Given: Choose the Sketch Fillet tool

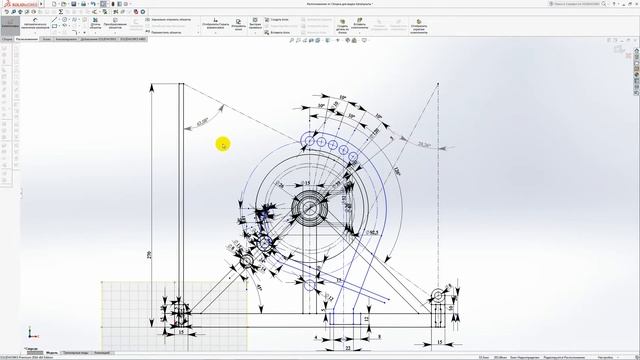Looking at the screenshot, I should pos(75,32).
